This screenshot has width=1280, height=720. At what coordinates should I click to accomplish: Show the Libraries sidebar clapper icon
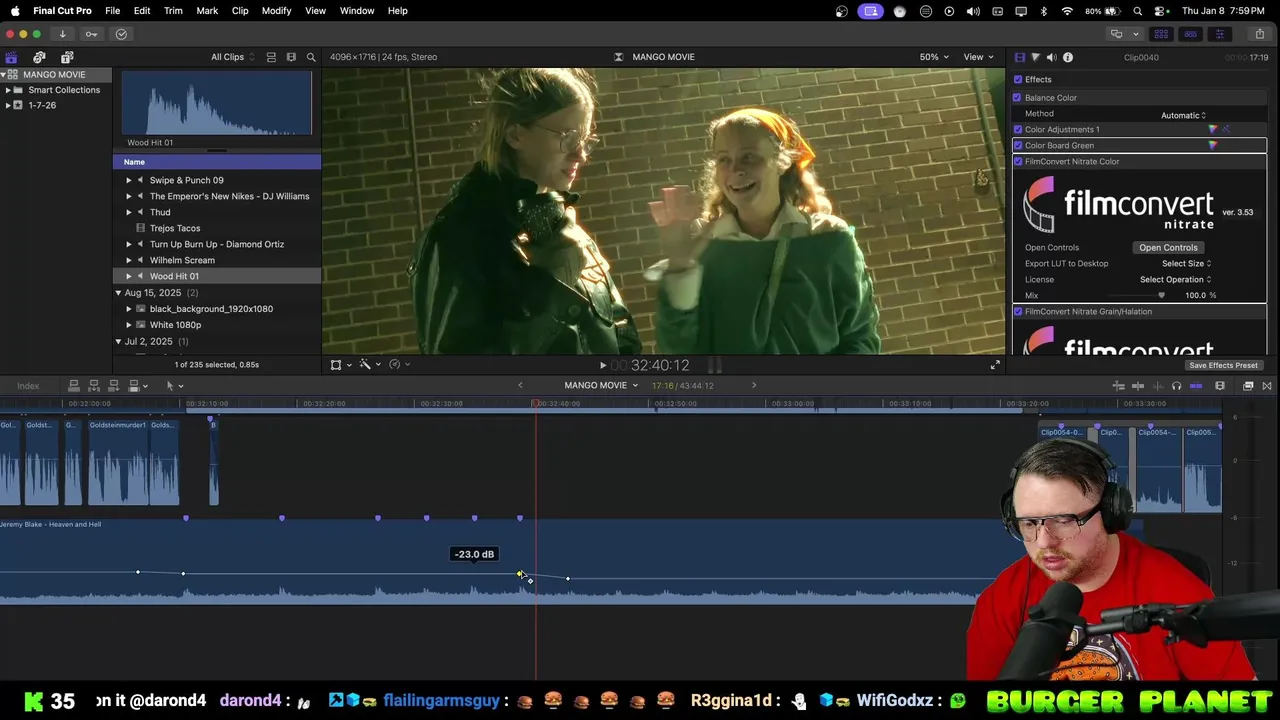click(x=11, y=57)
